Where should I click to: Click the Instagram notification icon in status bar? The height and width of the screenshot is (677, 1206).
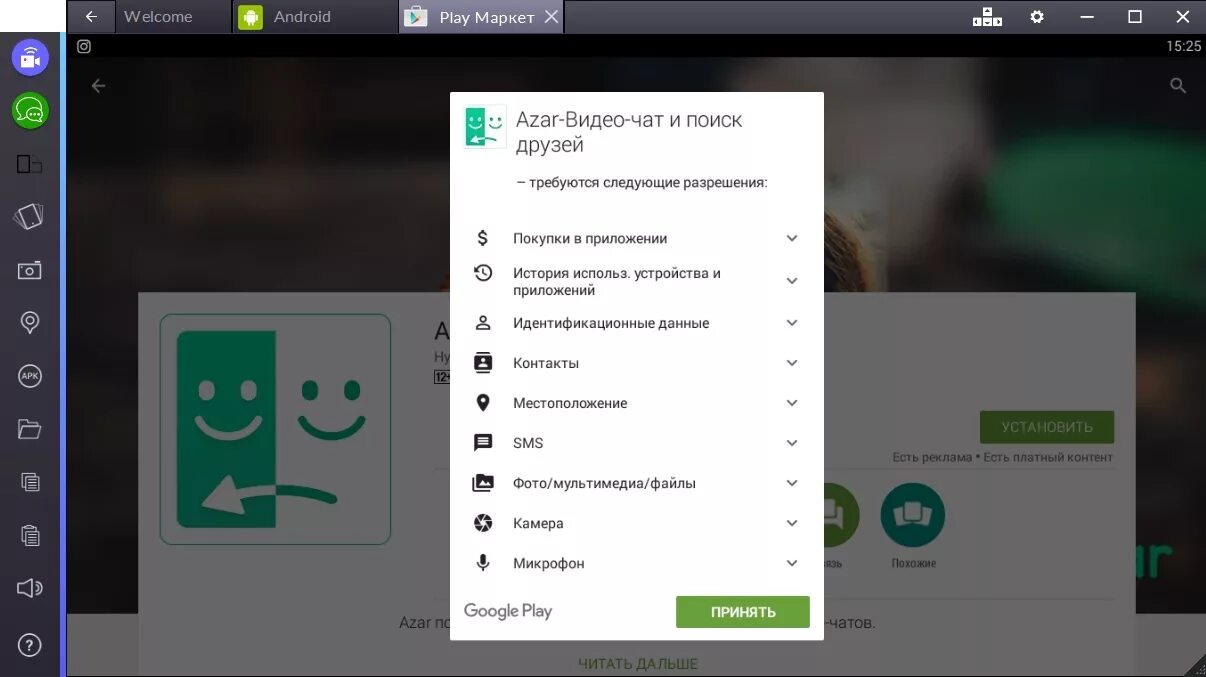coord(84,46)
